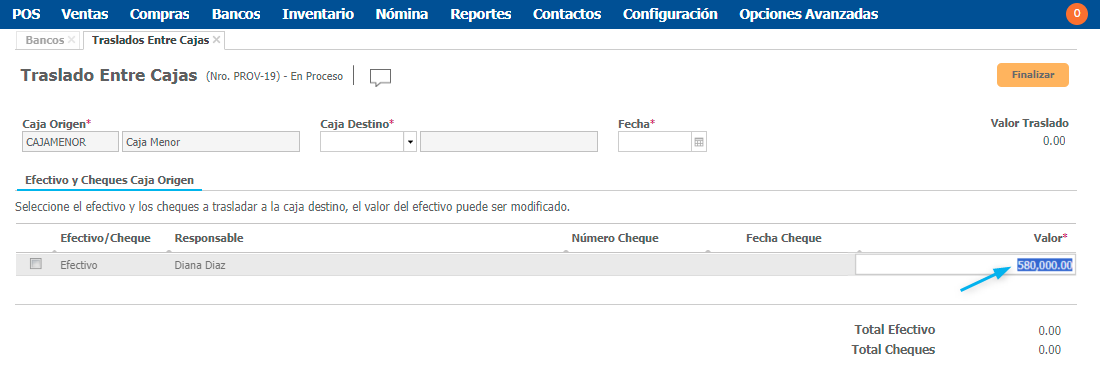
Task: Open the Opciones Avanzadas menu
Action: point(808,14)
